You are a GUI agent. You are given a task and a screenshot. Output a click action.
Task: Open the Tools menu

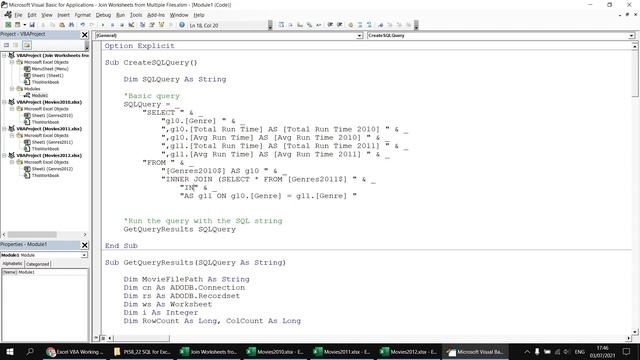coord(136,15)
